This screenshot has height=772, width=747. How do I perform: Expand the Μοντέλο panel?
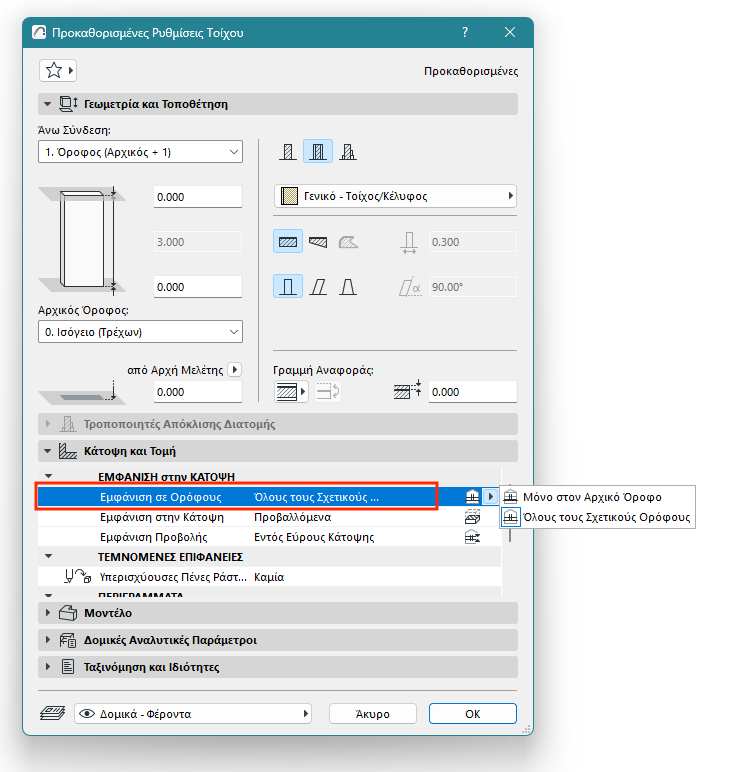pyautogui.click(x=48, y=613)
